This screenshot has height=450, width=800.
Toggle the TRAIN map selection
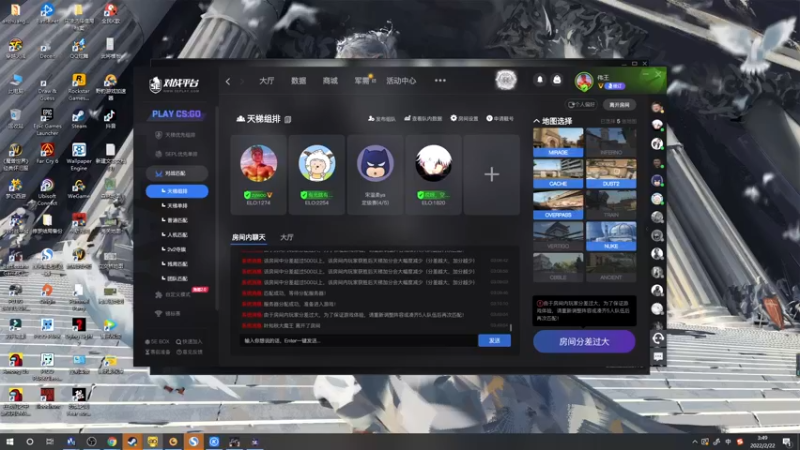click(x=611, y=205)
